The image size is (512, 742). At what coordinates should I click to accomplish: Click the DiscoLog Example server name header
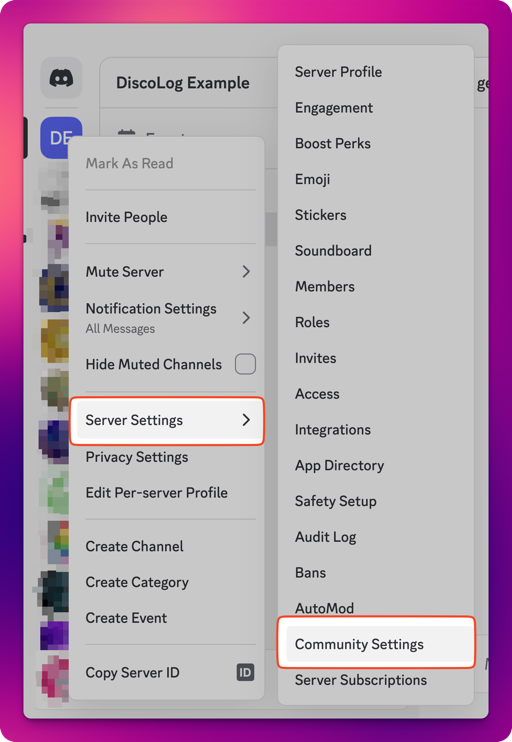pyautogui.click(x=183, y=83)
